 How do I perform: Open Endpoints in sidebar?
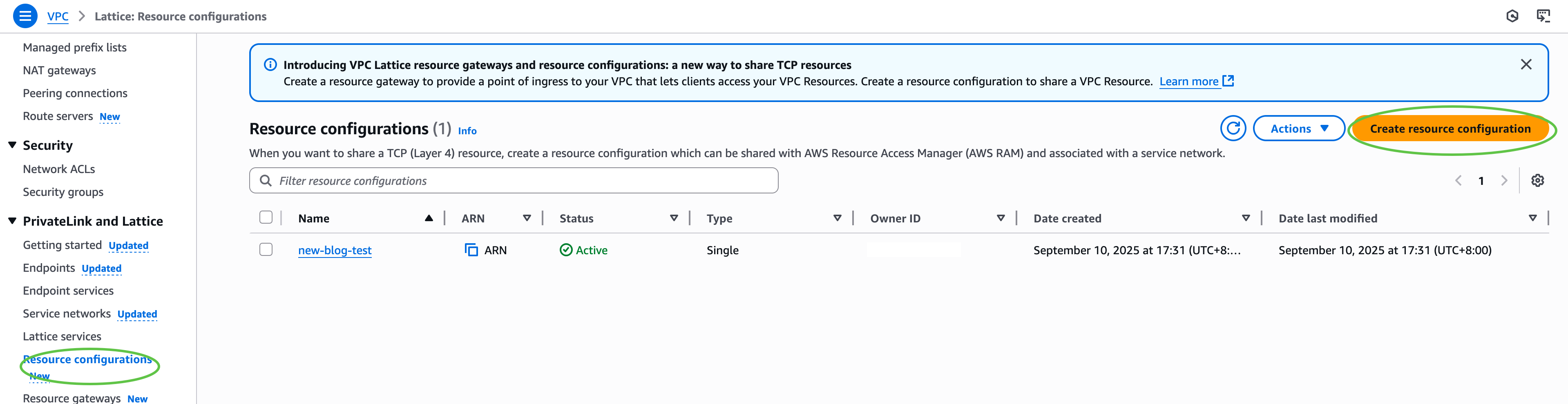pos(49,269)
